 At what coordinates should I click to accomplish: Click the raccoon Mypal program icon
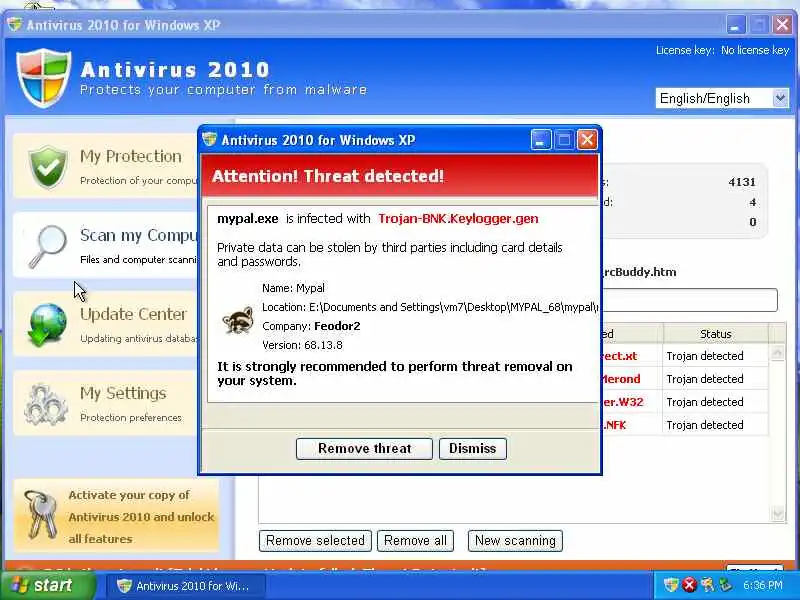pyautogui.click(x=238, y=320)
